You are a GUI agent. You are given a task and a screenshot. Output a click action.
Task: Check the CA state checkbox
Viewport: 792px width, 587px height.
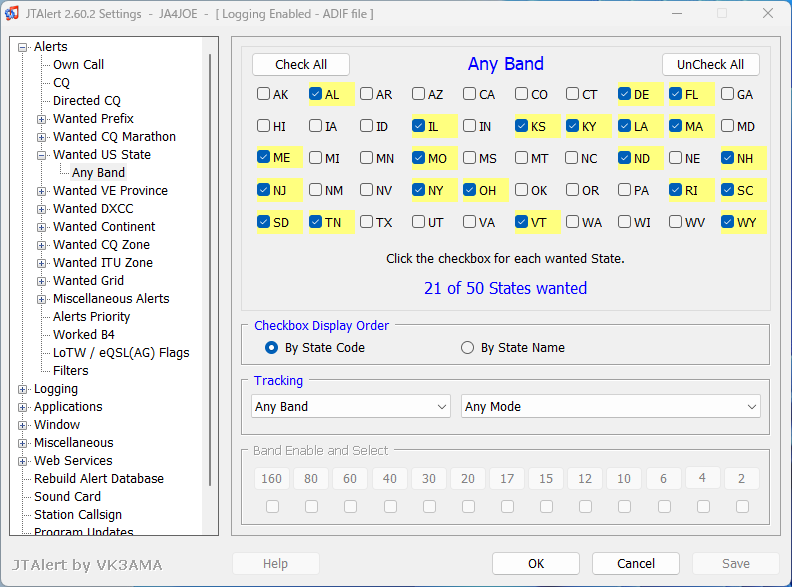tap(469, 94)
